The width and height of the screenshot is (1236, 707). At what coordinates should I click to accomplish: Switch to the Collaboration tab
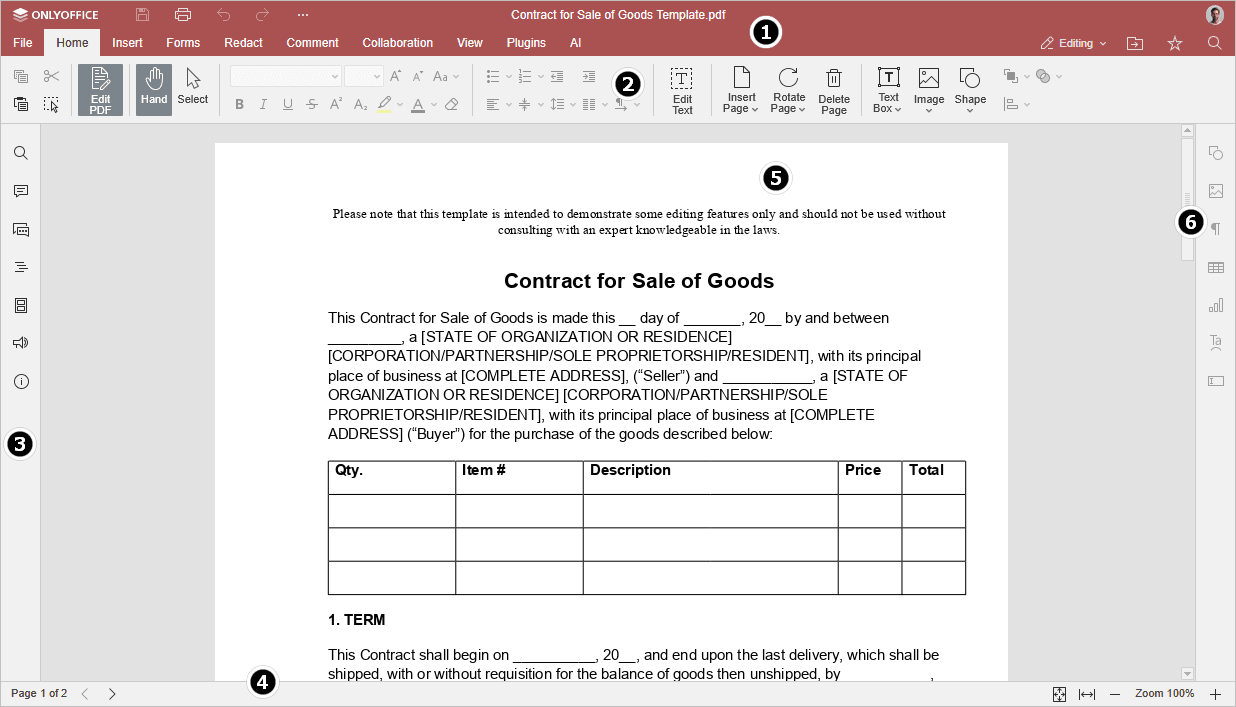pyautogui.click(x=398, y=43)
